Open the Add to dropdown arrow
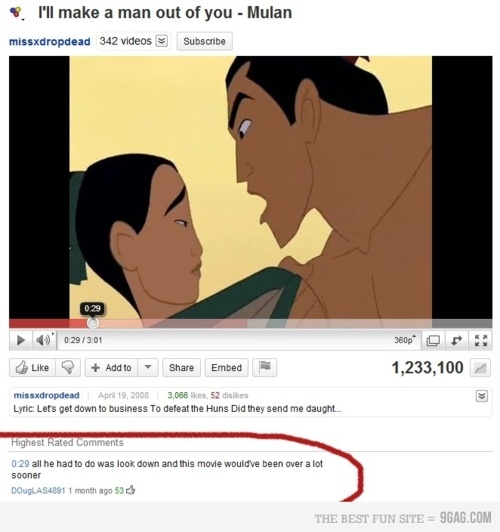The height and width of the screenshot is (532, 500). tap(148, 367)
